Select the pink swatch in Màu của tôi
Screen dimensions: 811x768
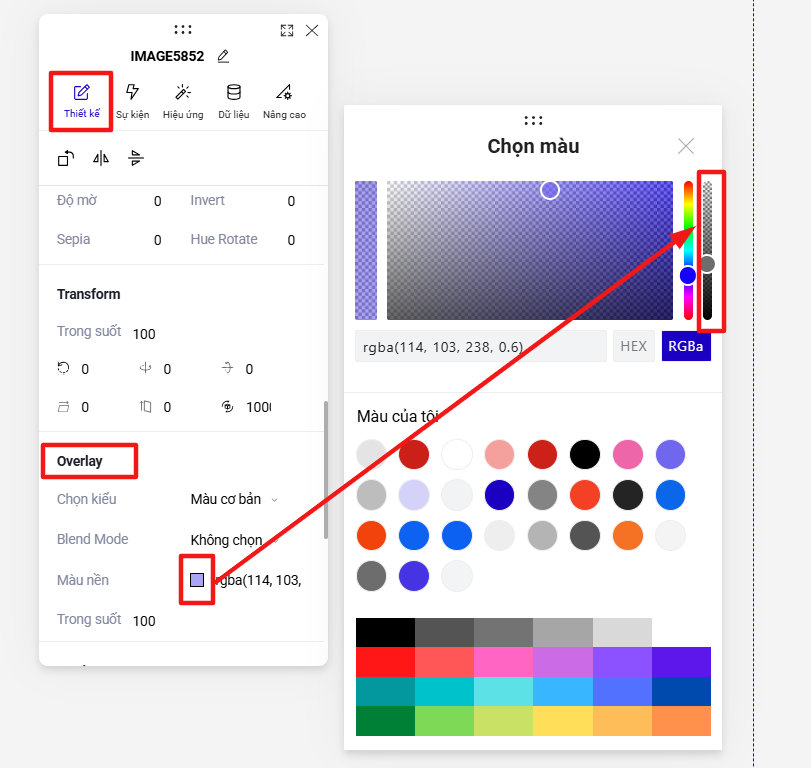click(628, 455)
